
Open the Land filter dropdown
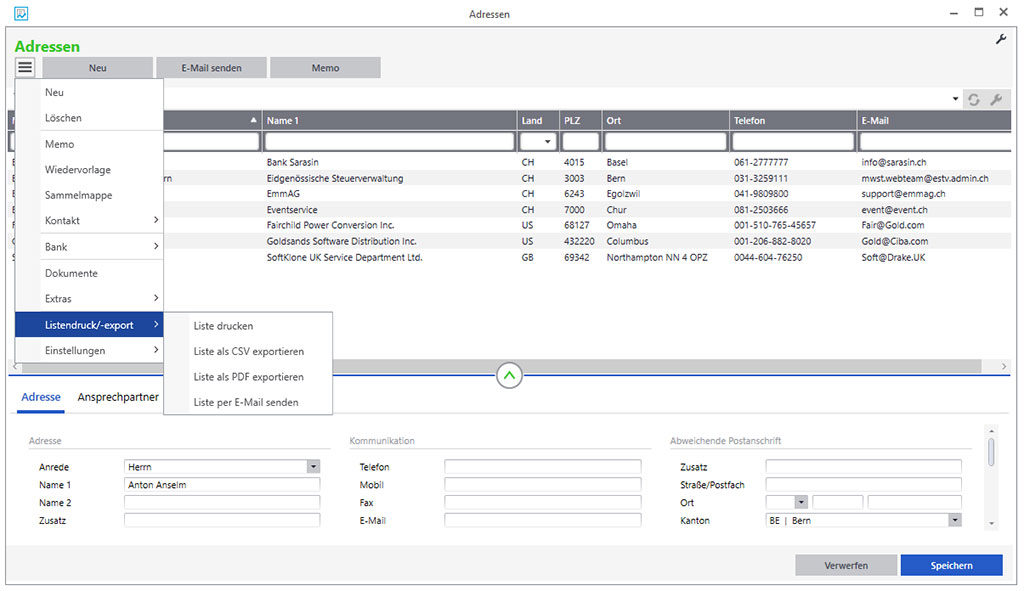(x=547, y=142)
